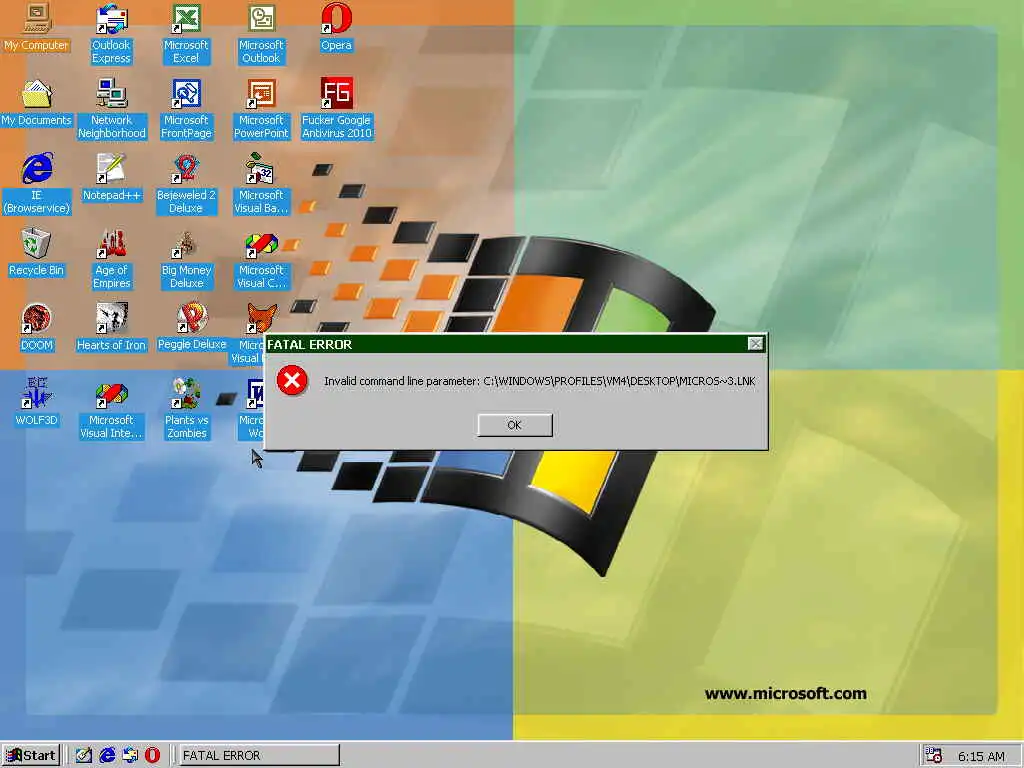Select FATAL ERROR taskbar button
Screen dimensions: 1024x768
[x=259, y=756]
